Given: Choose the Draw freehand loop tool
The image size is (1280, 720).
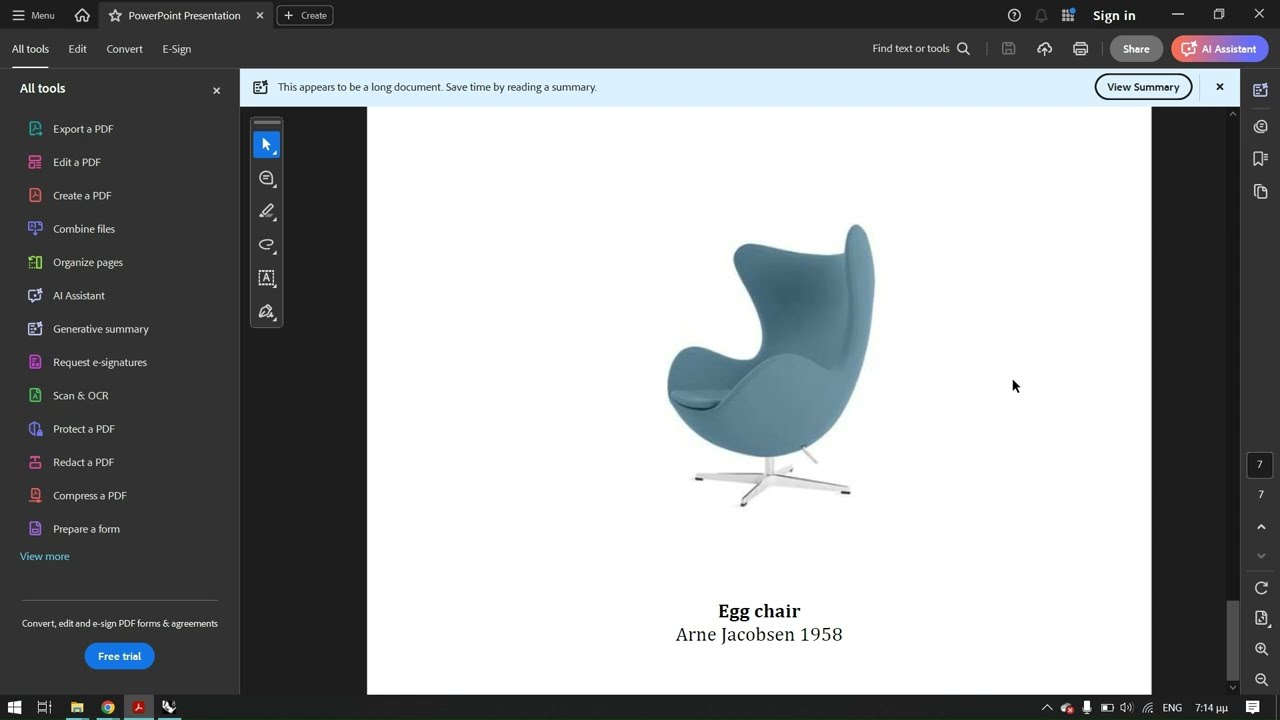Looking at the screenshot, I should pyautogui.click(x=266, y=245).
